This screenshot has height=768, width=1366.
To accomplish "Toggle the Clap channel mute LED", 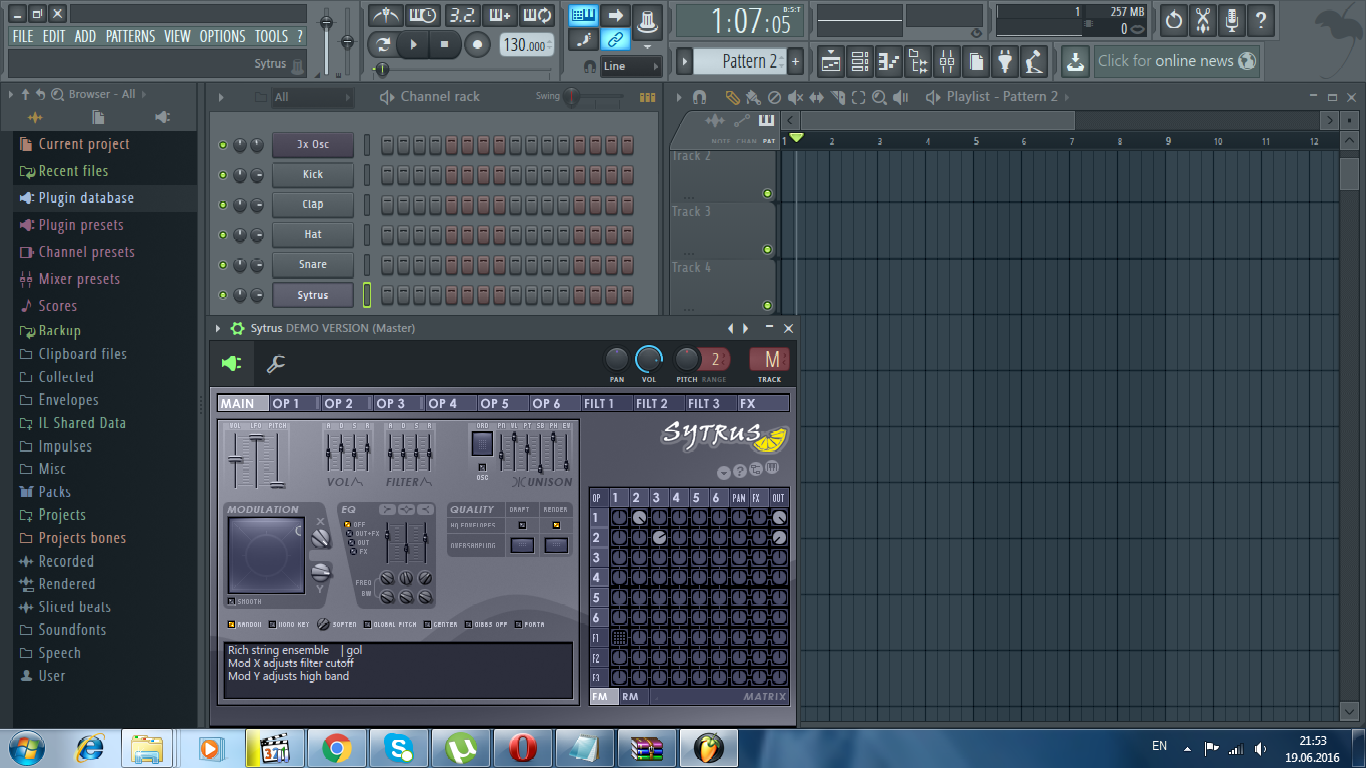I will [223, 205].
